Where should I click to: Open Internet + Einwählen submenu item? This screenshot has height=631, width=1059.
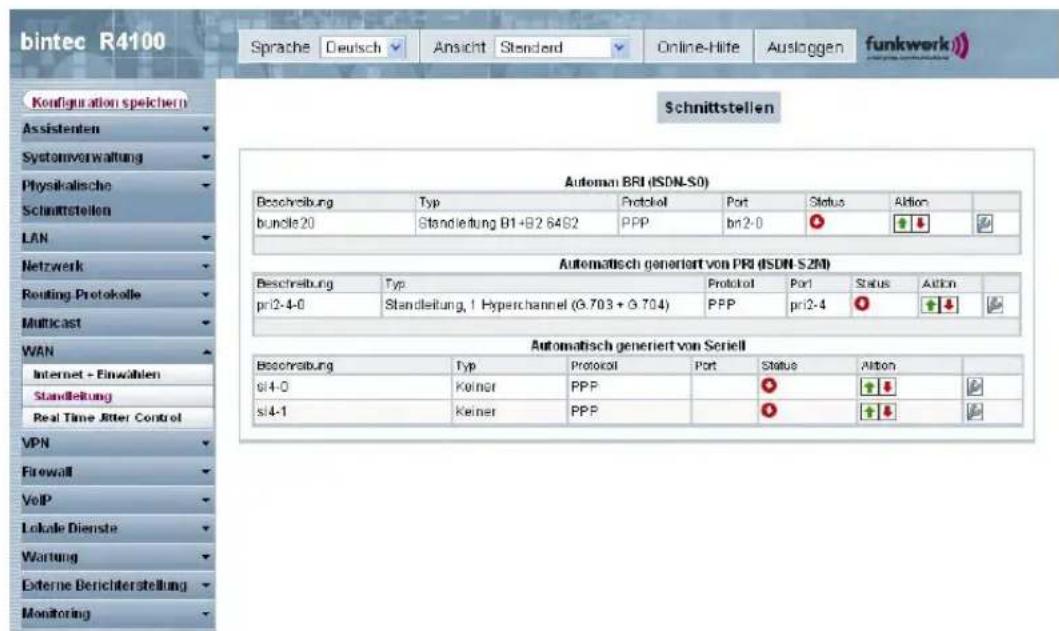coord(118,374)
